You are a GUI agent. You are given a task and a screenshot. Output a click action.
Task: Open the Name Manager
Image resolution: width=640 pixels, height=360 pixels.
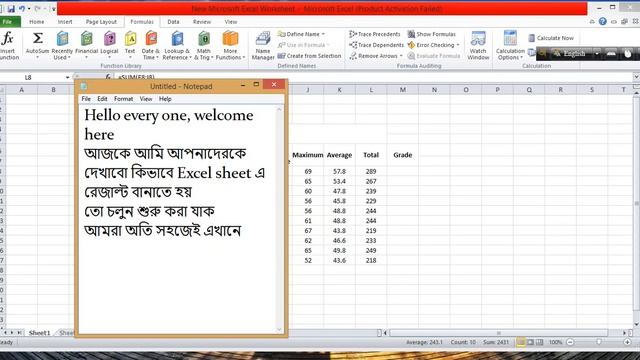pos(263,45)
